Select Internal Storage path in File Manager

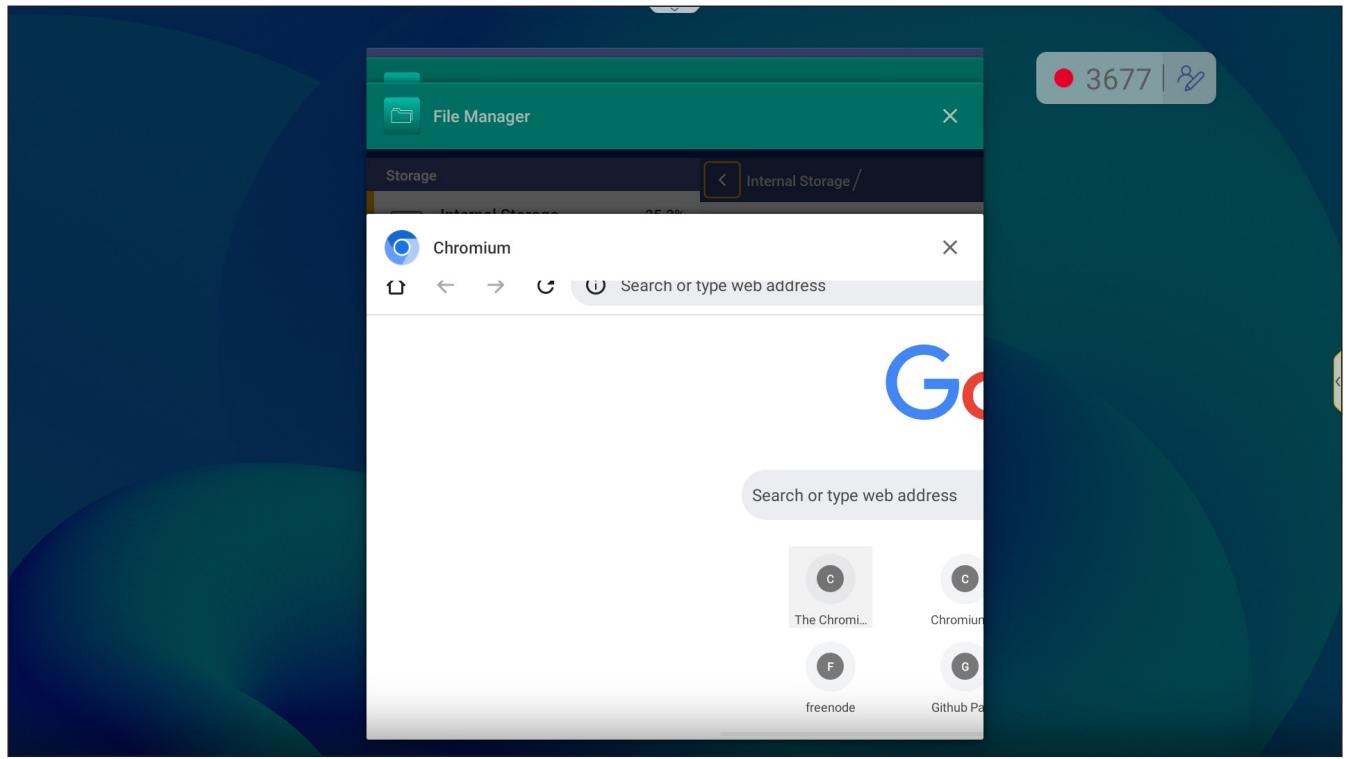coord(798,181)
